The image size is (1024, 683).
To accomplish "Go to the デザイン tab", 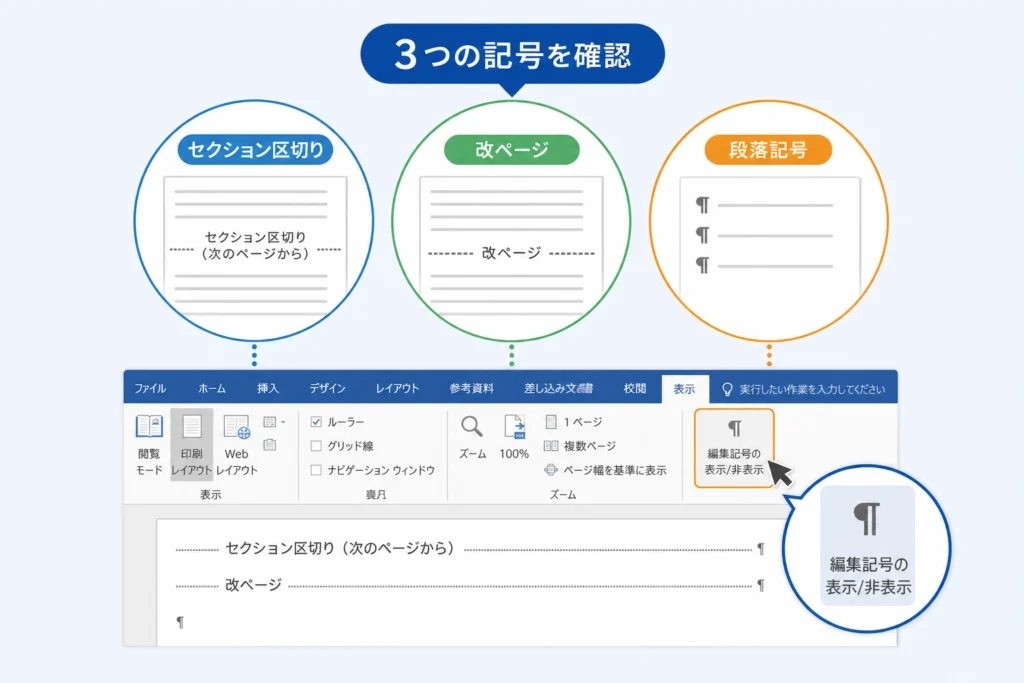I will [327, 389].
